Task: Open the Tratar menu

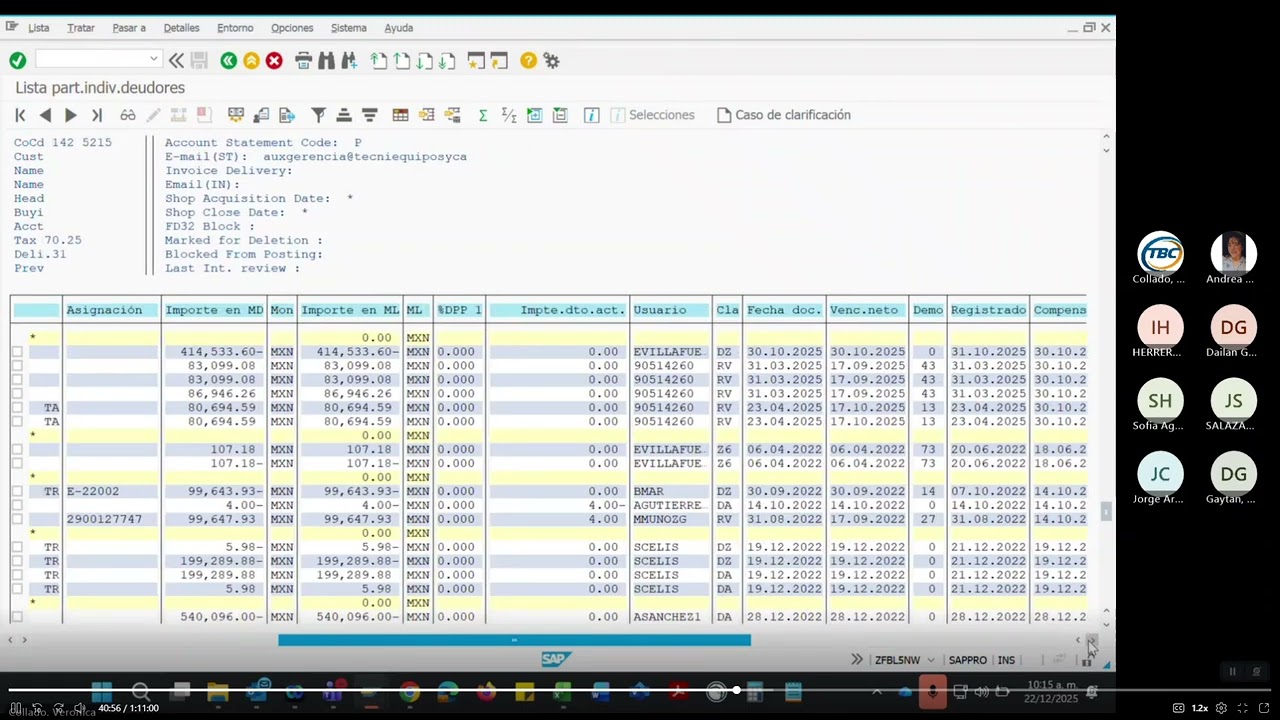Action: (x=81, y=28)
